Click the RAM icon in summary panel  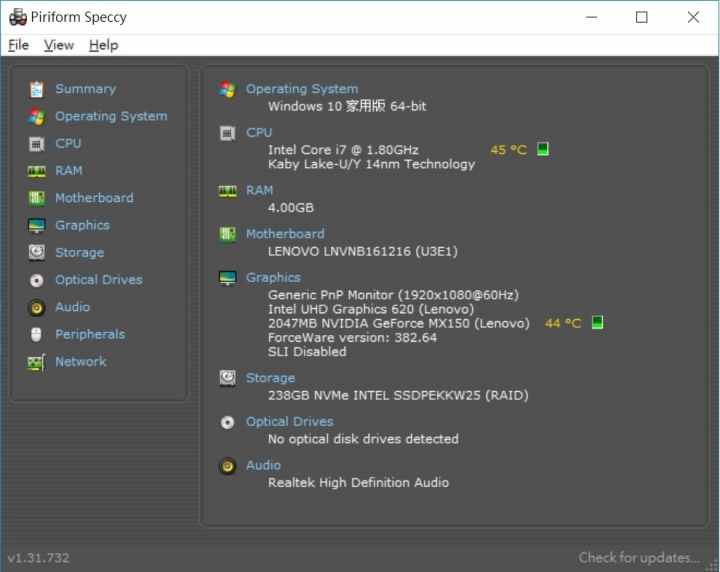click(x=228, y=191)
